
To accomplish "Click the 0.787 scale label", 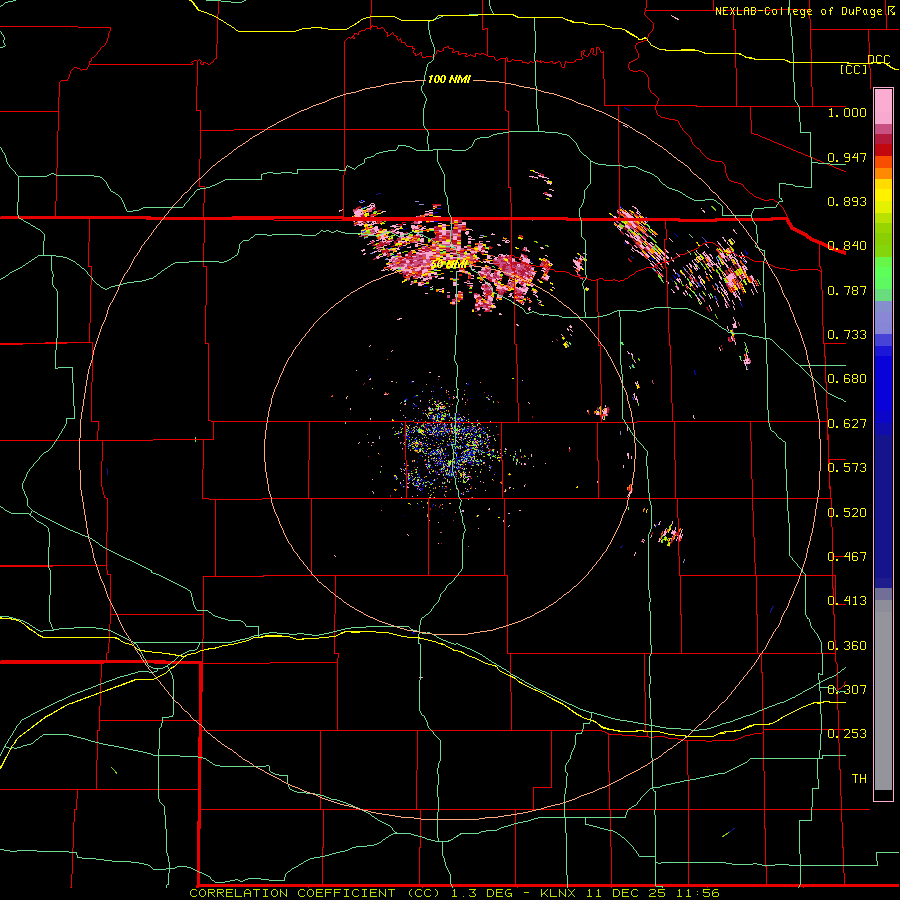I will click(847, 290).
